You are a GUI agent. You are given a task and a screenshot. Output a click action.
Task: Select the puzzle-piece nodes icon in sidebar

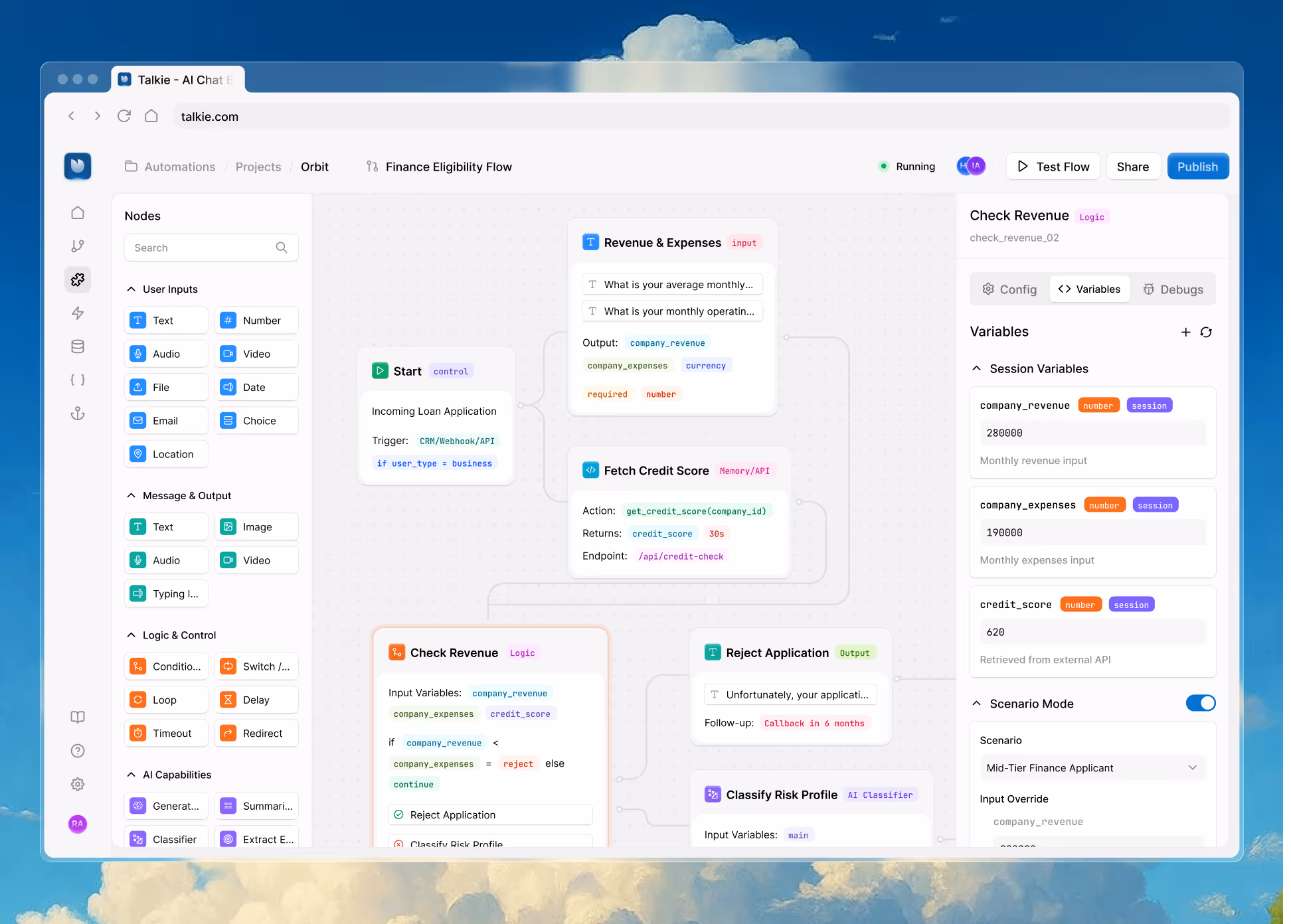coord(78,279)
